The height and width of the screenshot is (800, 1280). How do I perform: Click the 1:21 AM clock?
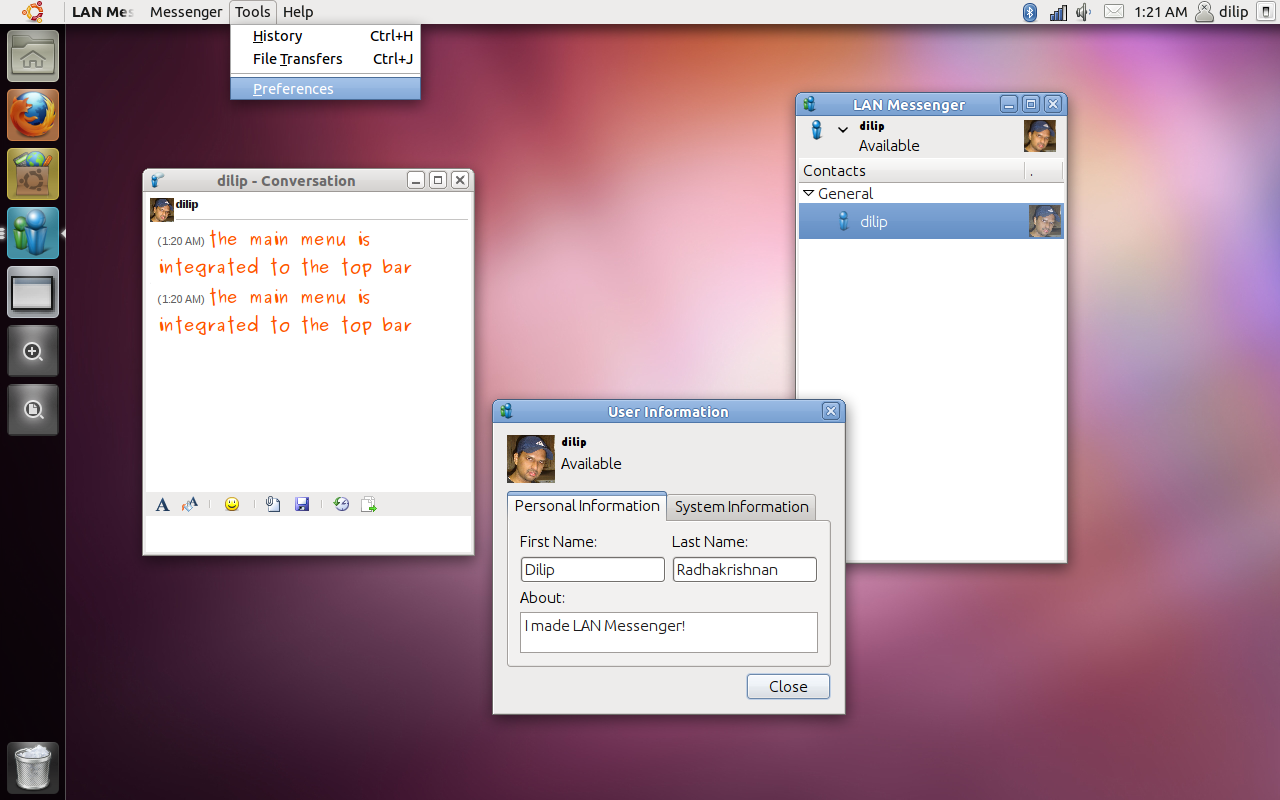tap(1161, 12)
